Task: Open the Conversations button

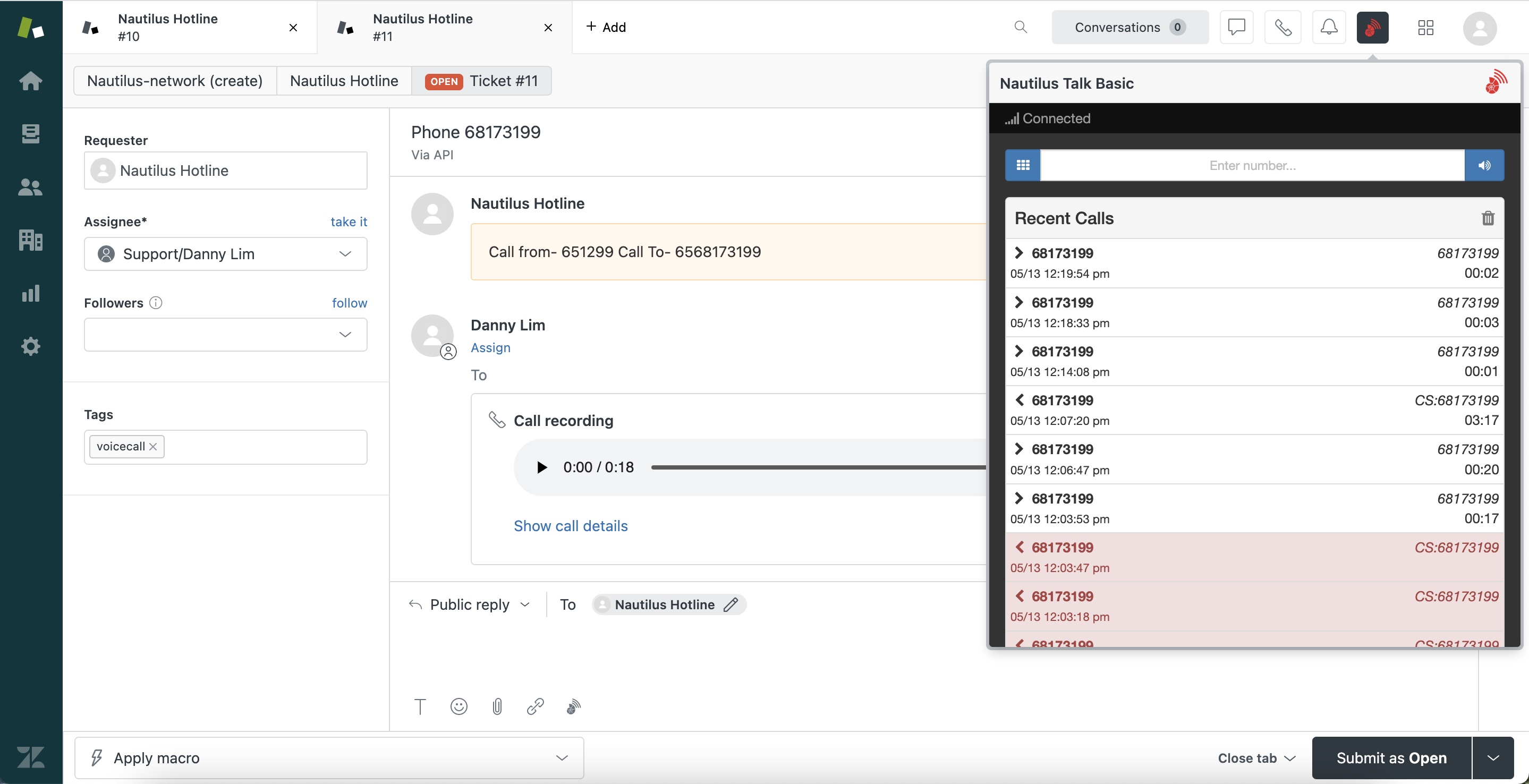Action: click(1129, 27)
